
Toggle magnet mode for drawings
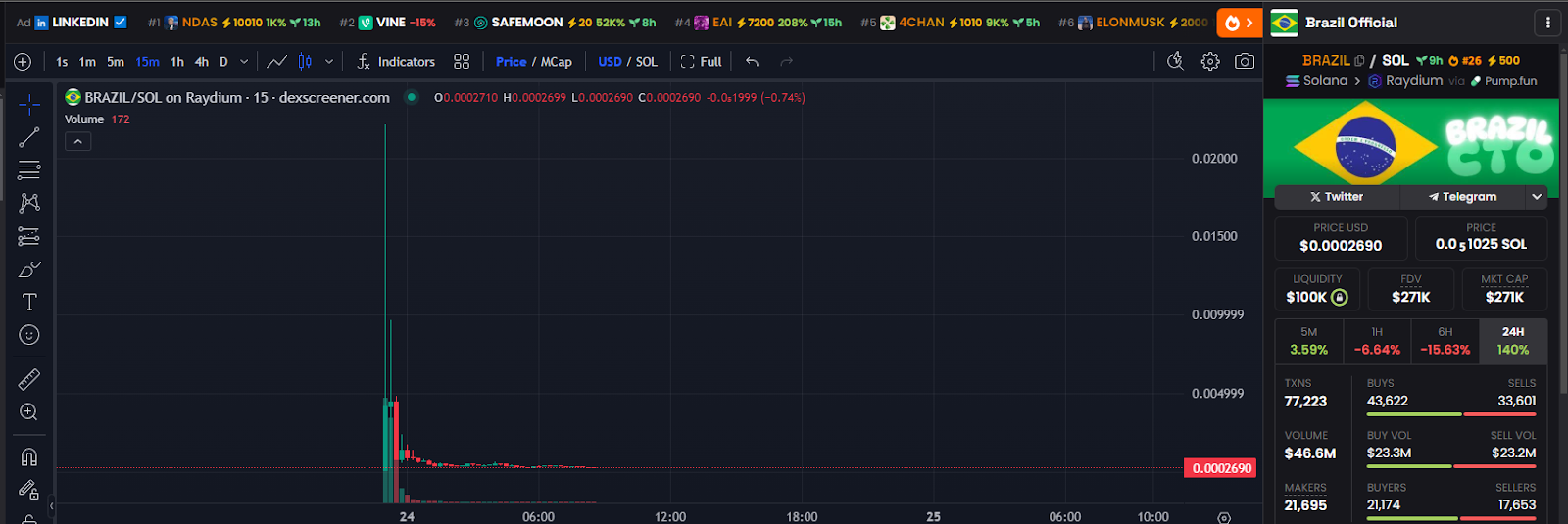(x=29, y=456)
